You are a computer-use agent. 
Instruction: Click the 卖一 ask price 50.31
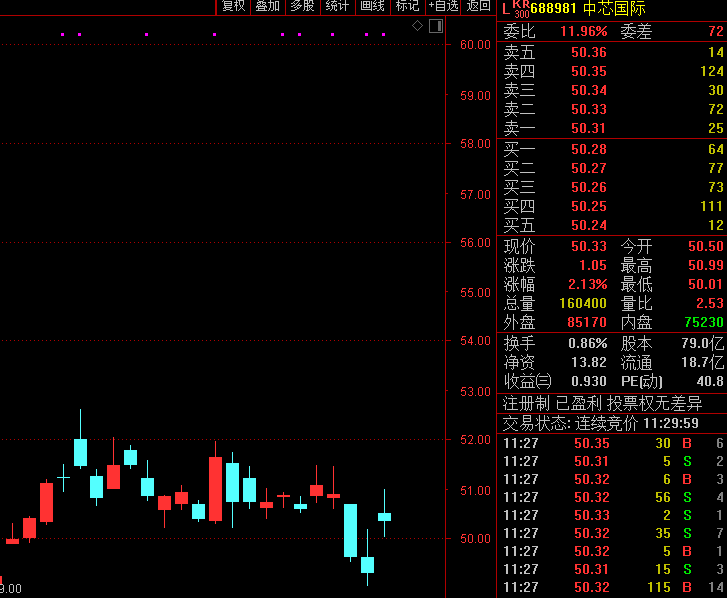coord(588,128)
